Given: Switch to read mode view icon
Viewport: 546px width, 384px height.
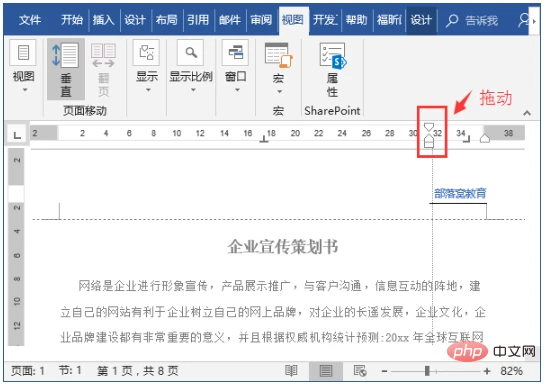Looking at the screenshot, I should tap(291, 371).
